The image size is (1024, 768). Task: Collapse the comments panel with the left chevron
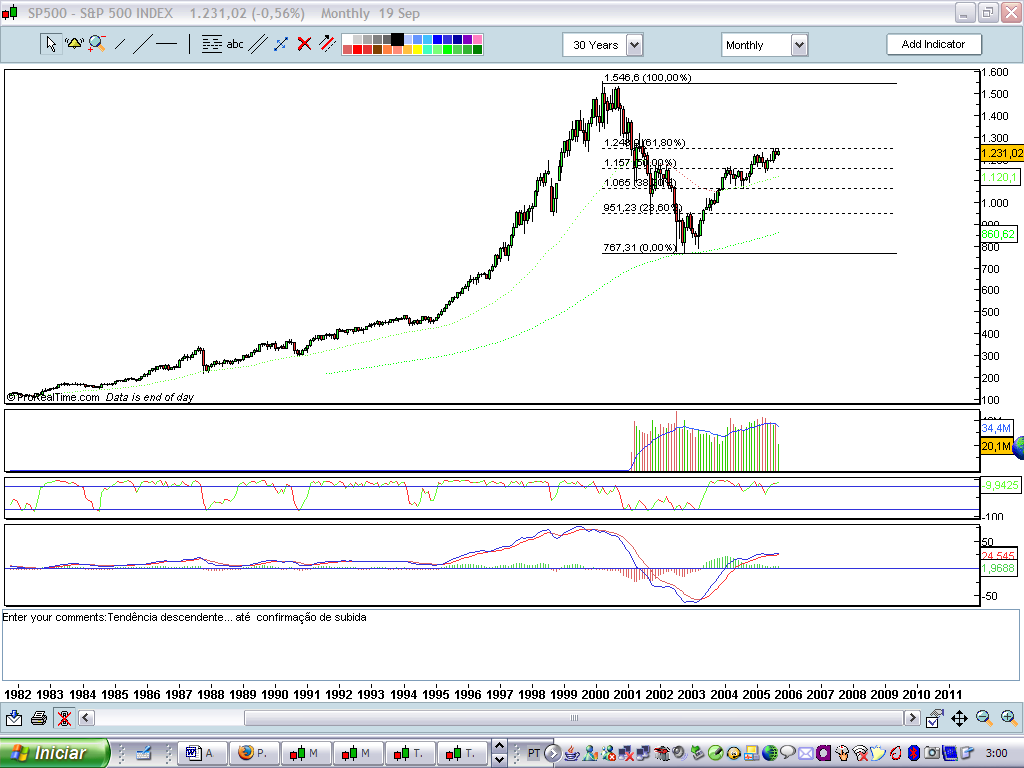(86, 717)
